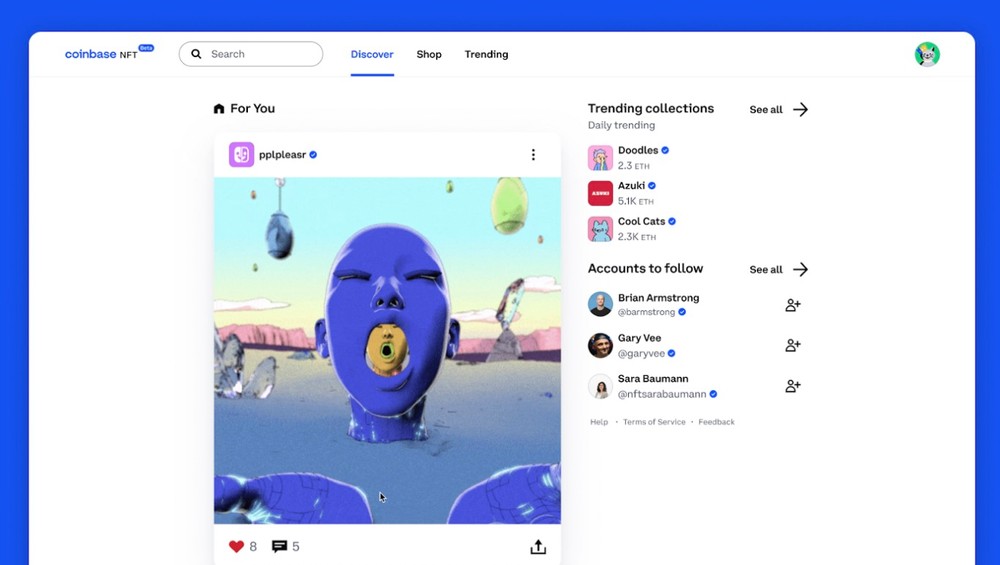Open the user profile avatar
The height and width of the screenshot is (565, 1000).
(927, 54)
